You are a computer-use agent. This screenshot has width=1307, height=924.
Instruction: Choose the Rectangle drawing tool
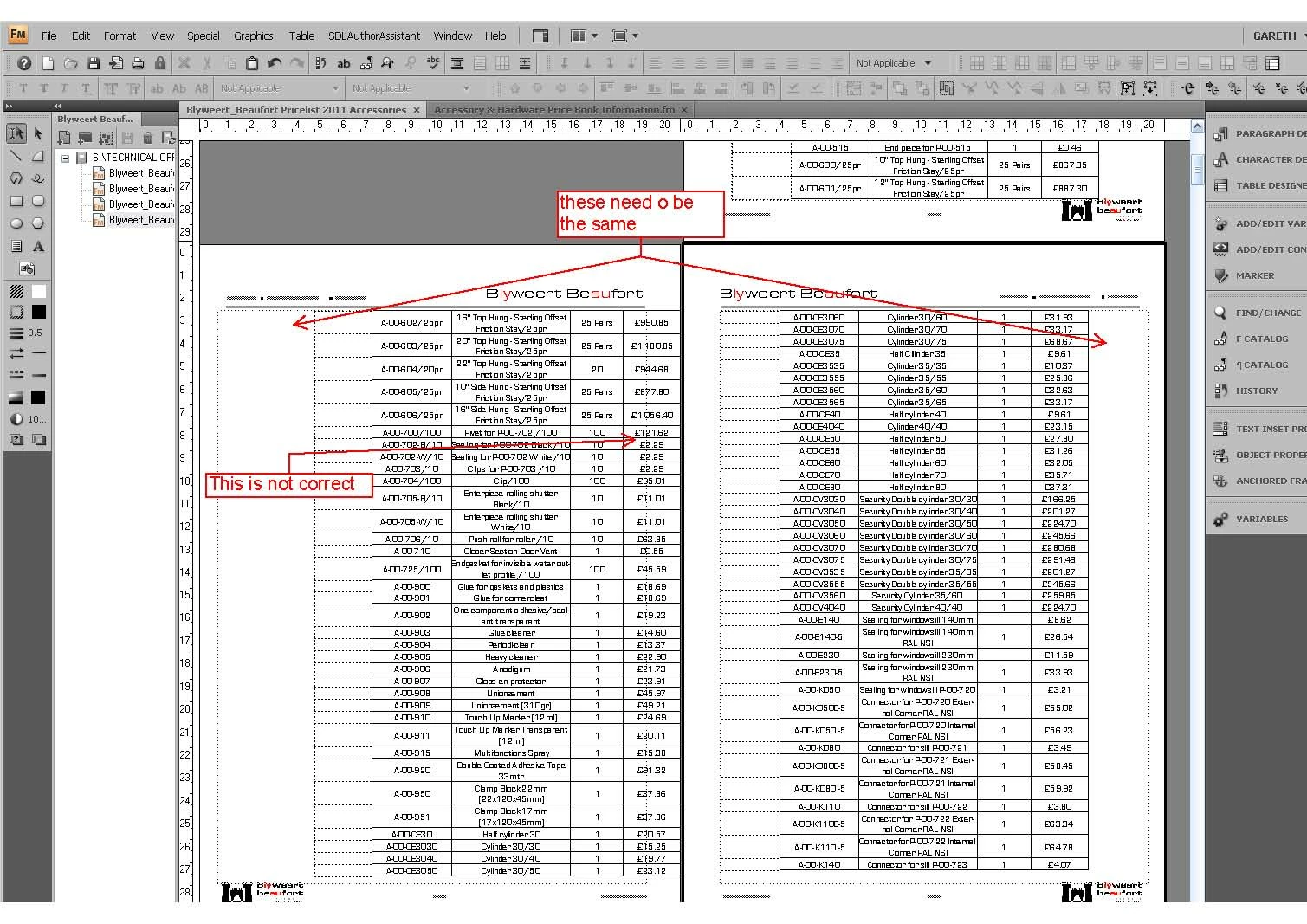[16, 201]
